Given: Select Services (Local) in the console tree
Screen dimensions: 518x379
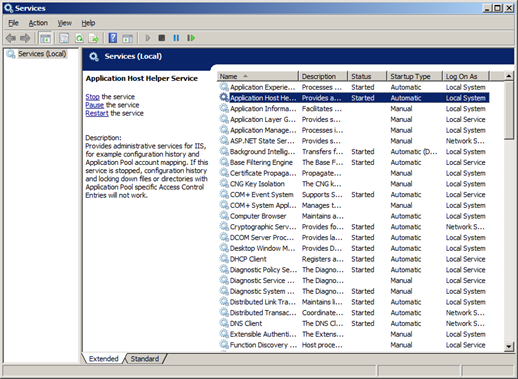Looking at the screenshot, I should (x=42, y=54).
